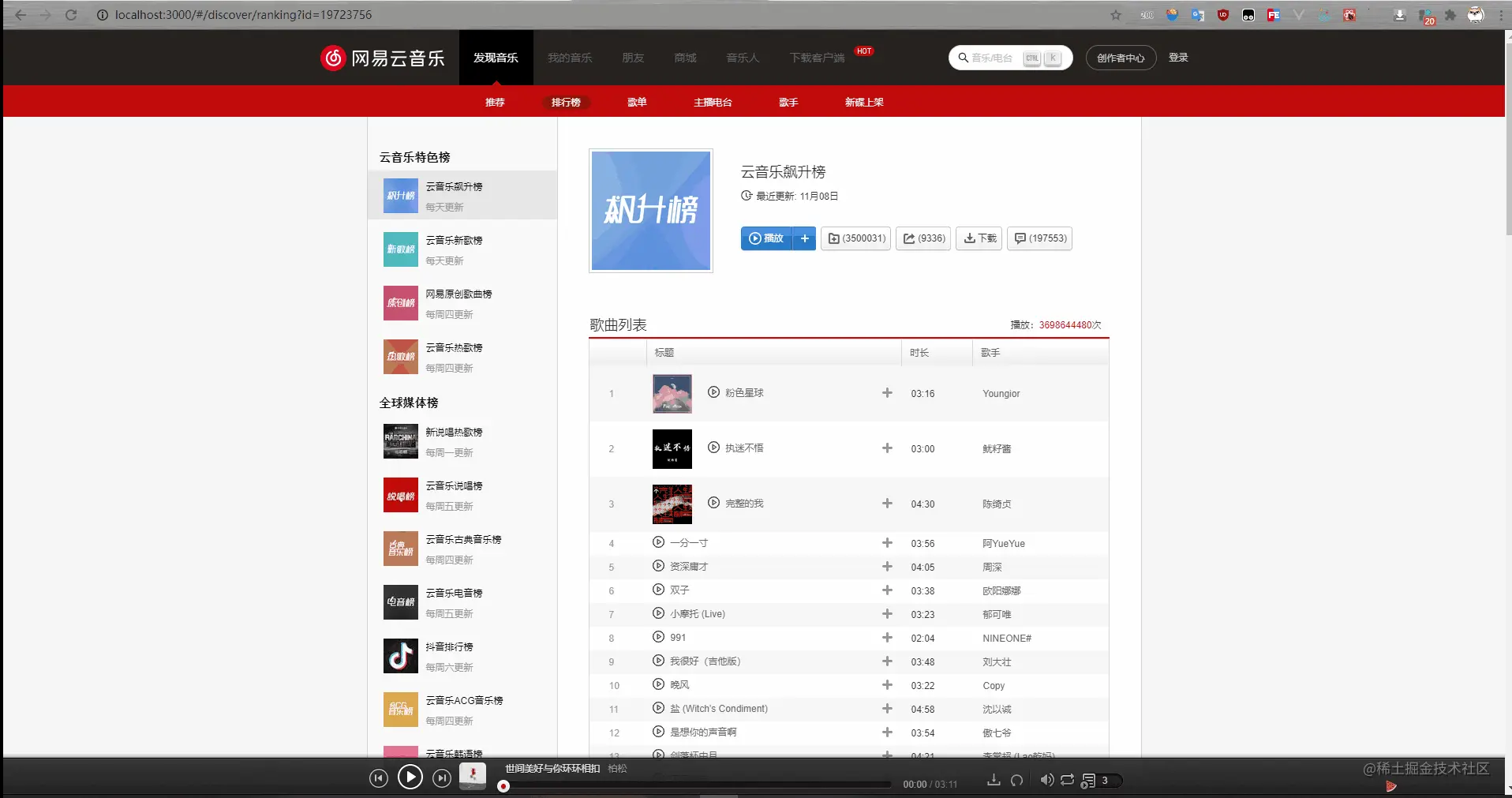Click the previous track button in player bar
The height and width of the screenshot is (798, 1512).
[x=379, y=778]
